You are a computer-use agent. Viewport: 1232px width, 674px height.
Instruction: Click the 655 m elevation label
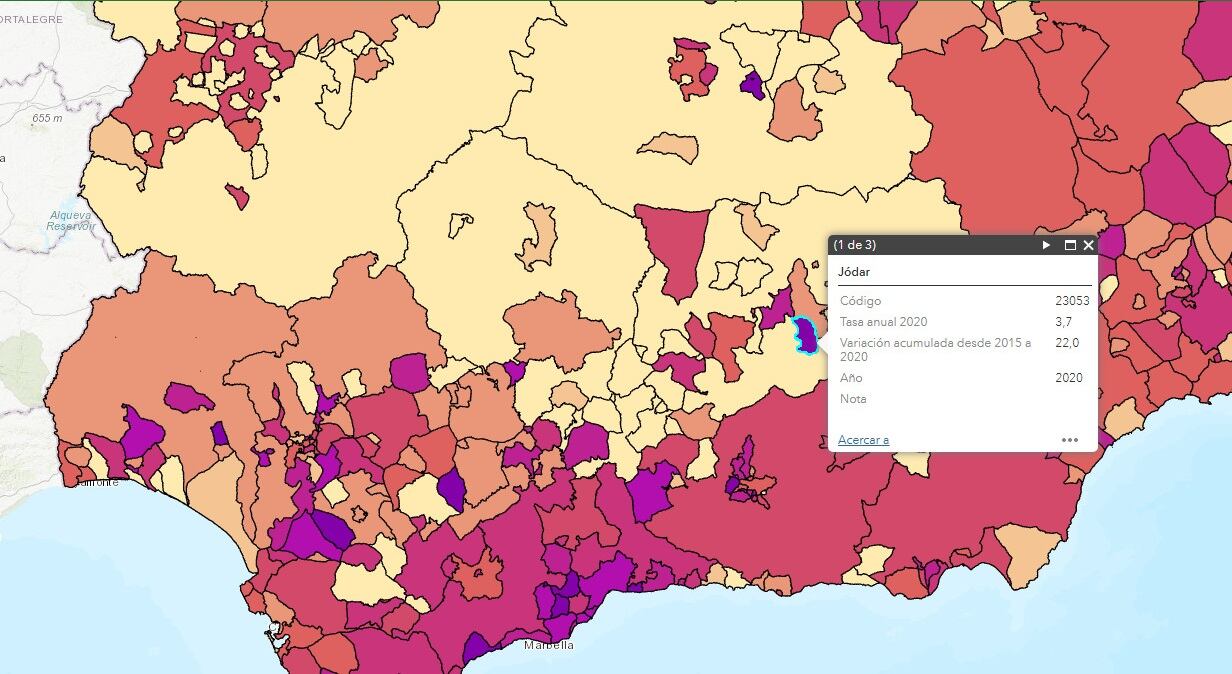point(47,118)
